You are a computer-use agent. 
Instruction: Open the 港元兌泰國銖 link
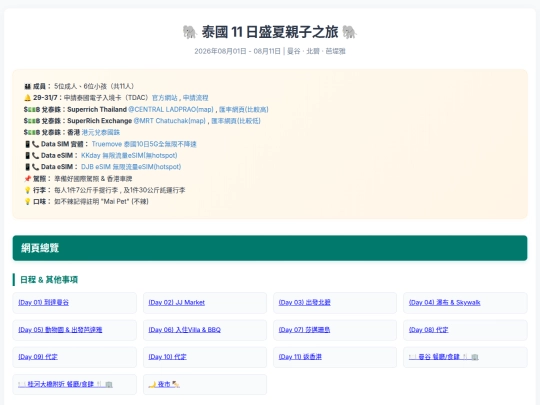click(101, 132)
